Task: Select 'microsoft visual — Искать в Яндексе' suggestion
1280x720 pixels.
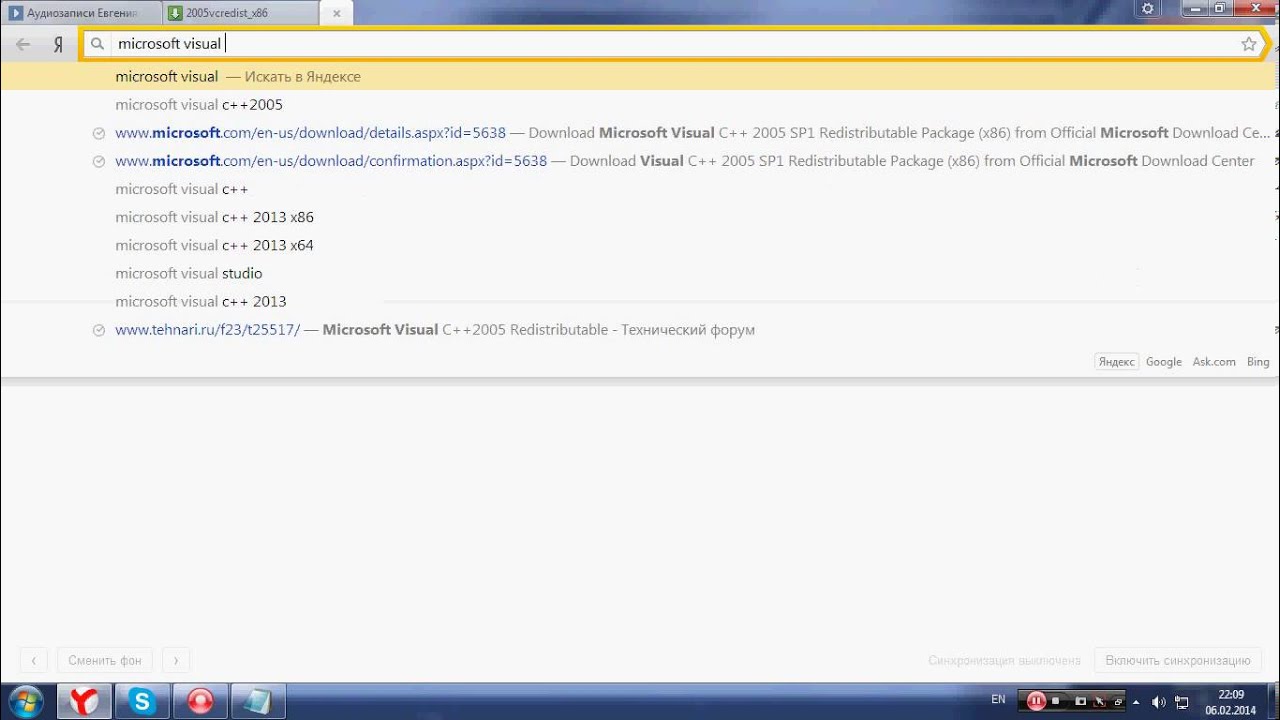Action: pyautogui.click(x=638, y=76)
